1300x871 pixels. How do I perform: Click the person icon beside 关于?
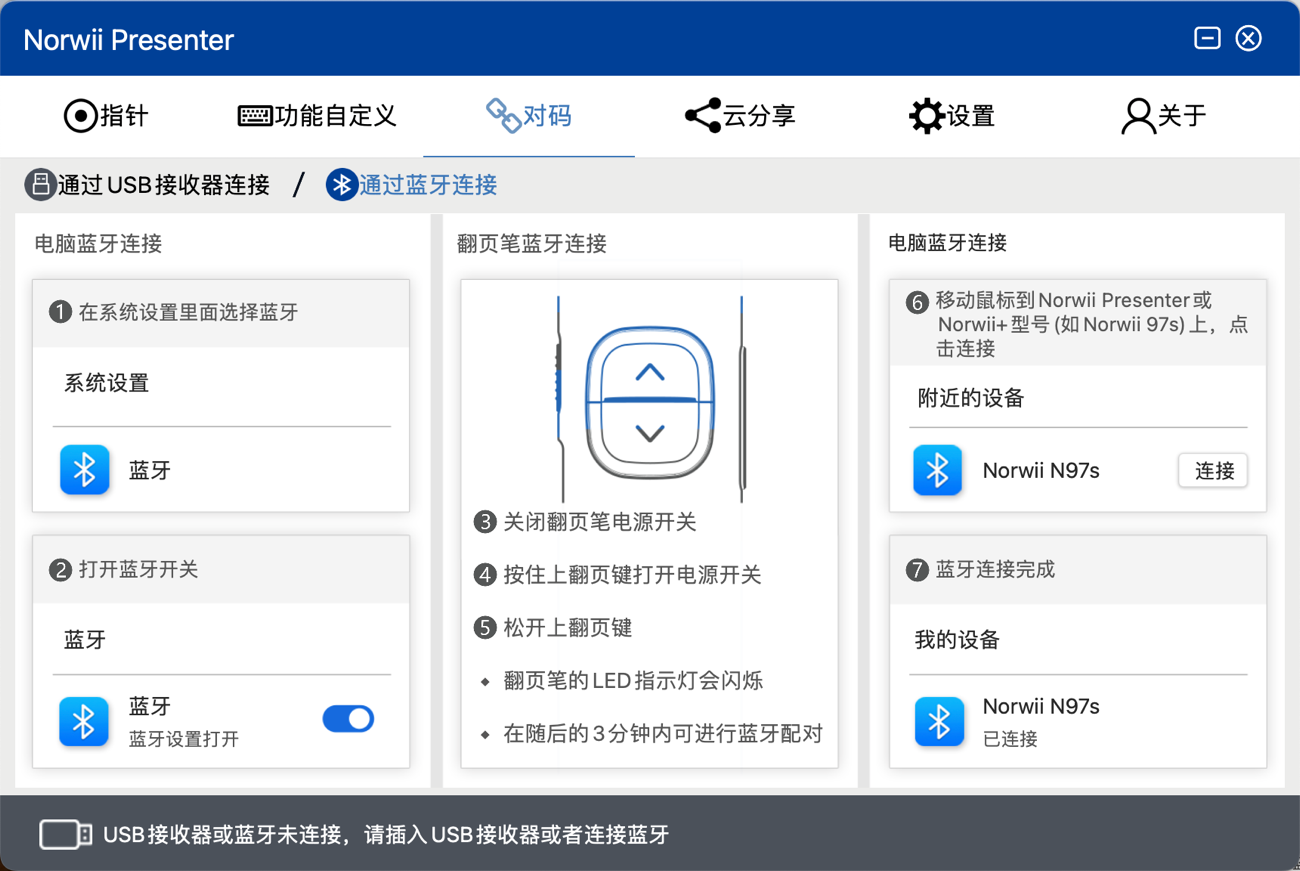[1138, 116]
